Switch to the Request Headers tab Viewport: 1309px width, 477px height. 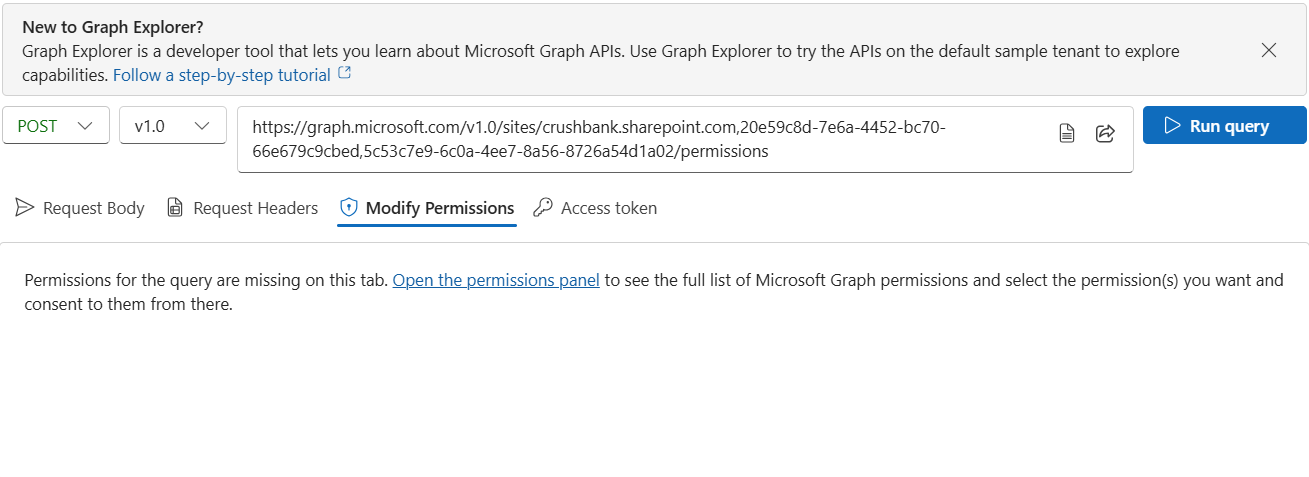coord(242,208)
